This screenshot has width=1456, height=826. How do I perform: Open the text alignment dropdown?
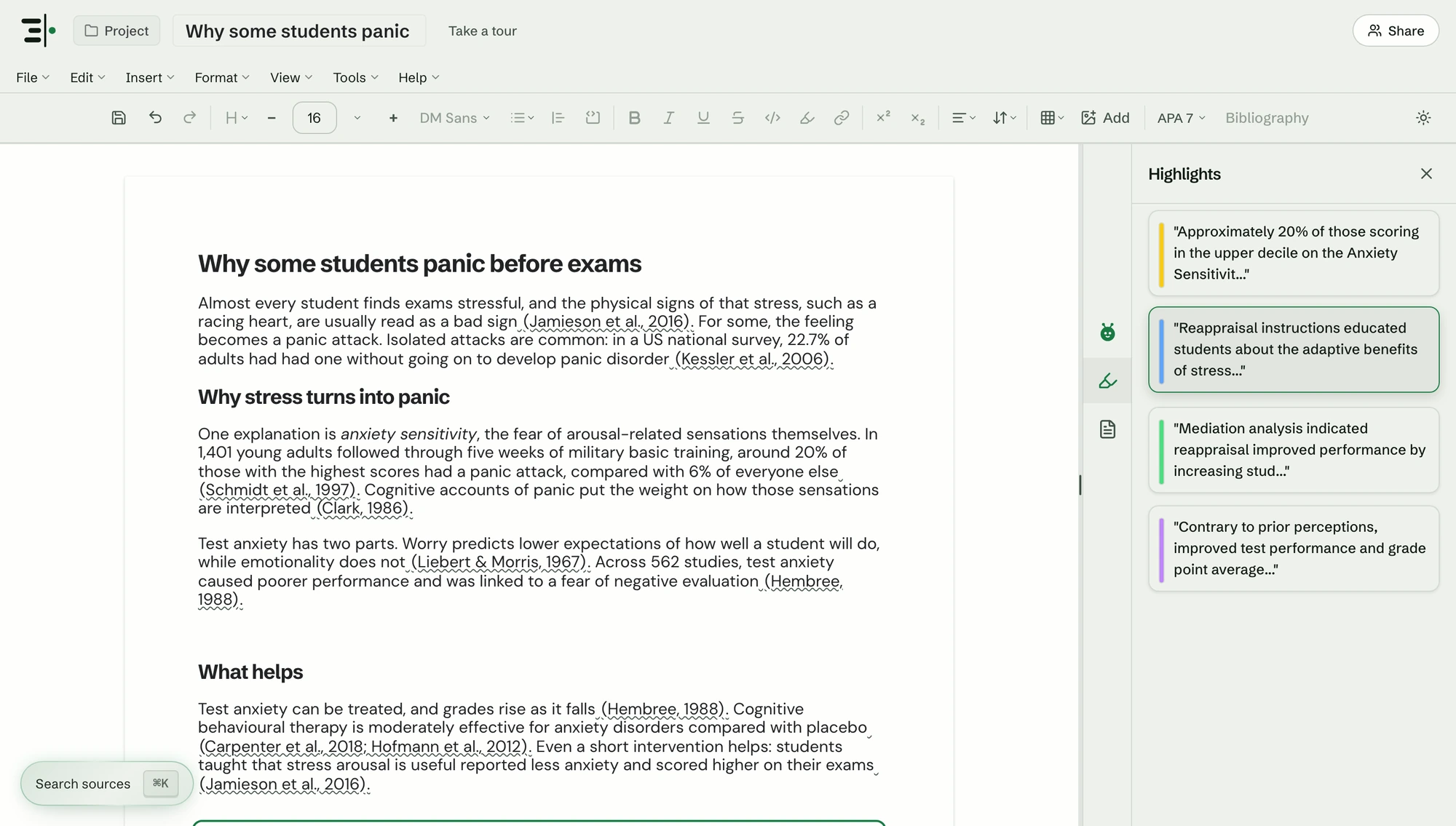pos(963,118)
